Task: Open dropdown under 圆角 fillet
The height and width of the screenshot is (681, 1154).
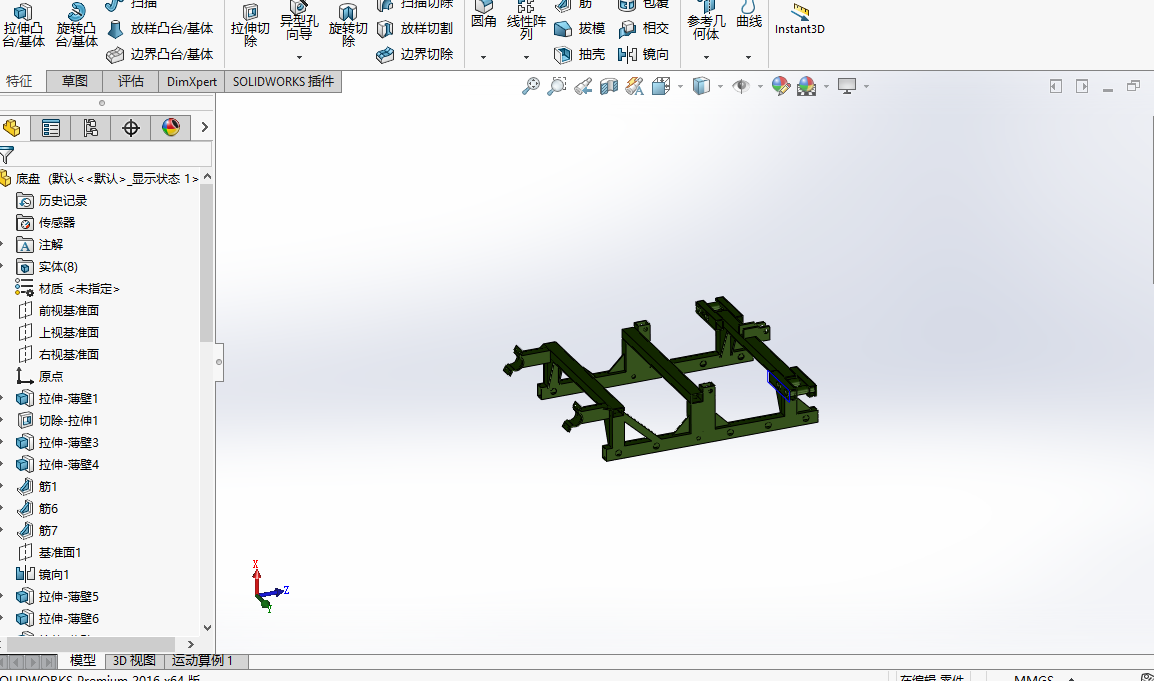Action: pos(484,57)
